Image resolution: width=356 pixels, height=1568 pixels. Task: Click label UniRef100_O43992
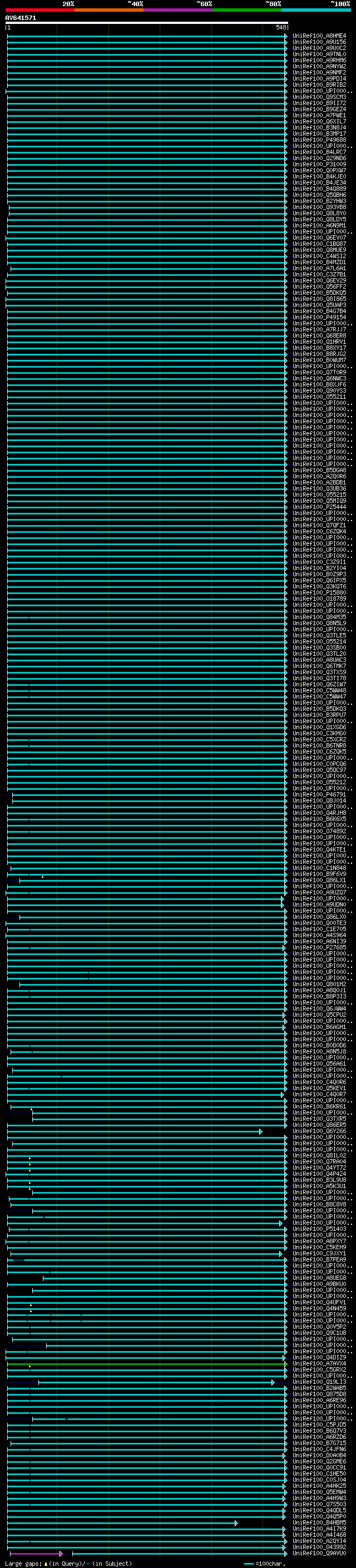[319, 1547]
